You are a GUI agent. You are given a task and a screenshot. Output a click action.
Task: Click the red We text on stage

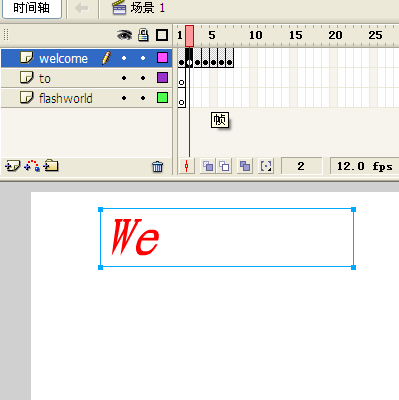(135, 237)
